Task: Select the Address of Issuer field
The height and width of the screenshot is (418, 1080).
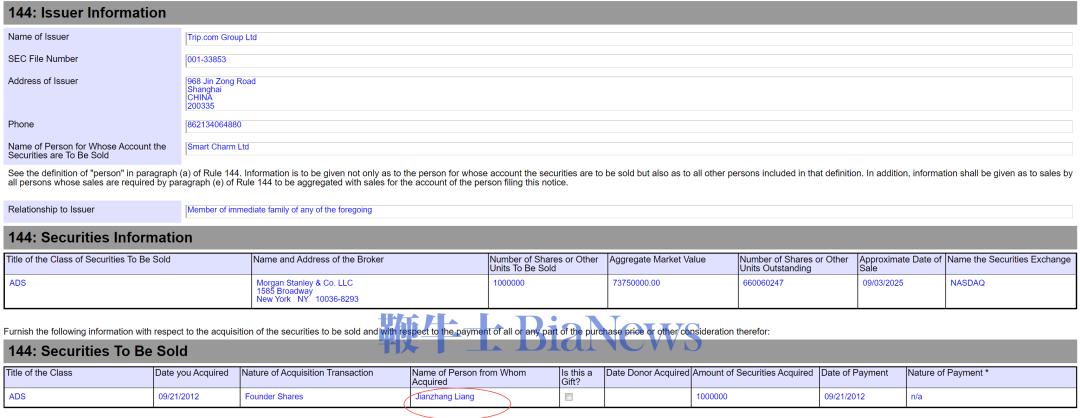Action: point(628,93)
